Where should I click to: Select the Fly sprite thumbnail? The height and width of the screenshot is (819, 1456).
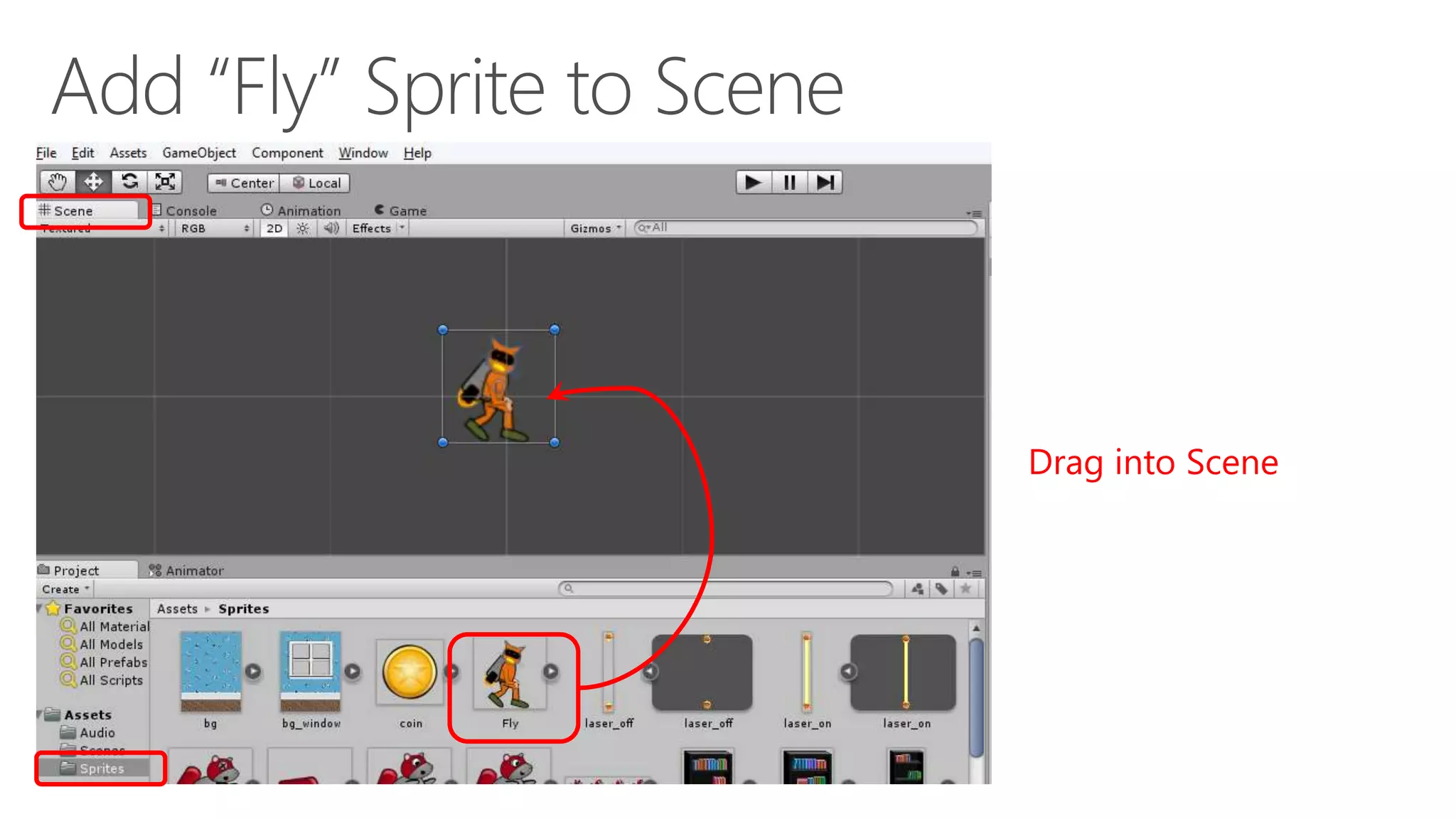510,673
